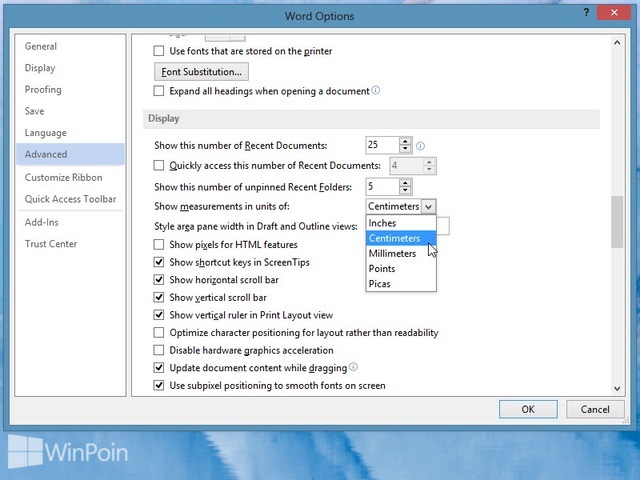Click scrollbar up arrow in options pane
The image size is (640, 480).
pos(617,42)
